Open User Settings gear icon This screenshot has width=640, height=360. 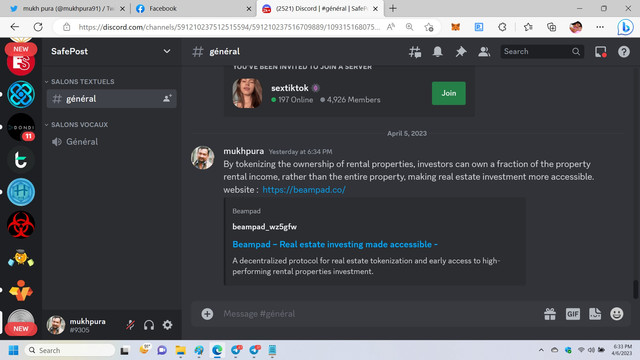(167, 325)
